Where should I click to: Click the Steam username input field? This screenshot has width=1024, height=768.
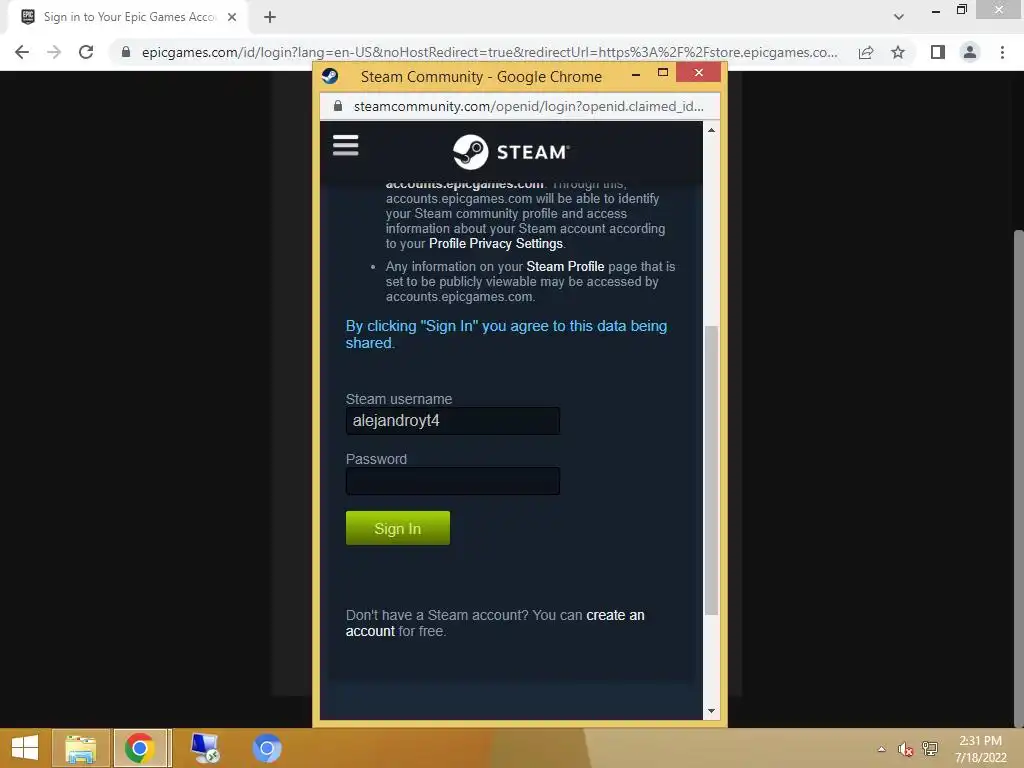coord(453,421)
